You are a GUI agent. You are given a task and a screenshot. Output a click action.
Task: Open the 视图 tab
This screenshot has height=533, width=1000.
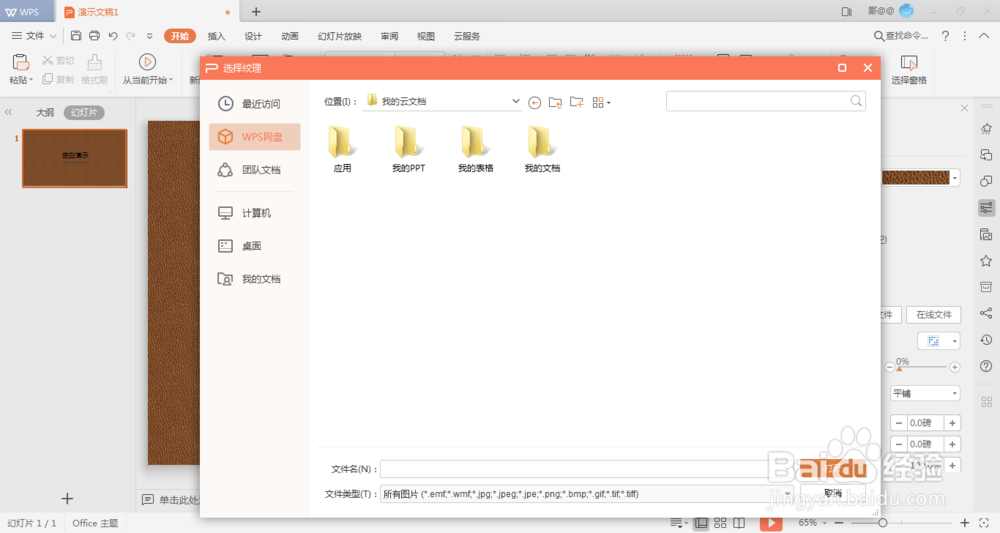(425, 36)
